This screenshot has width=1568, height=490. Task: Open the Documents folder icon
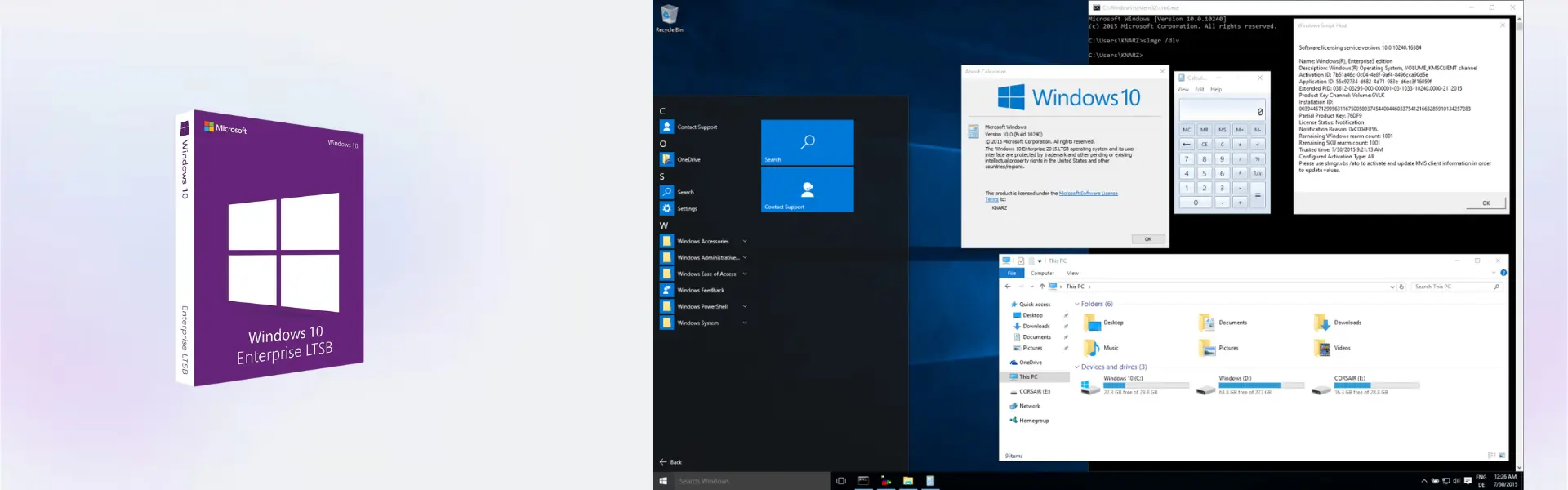coord(1206,323)
